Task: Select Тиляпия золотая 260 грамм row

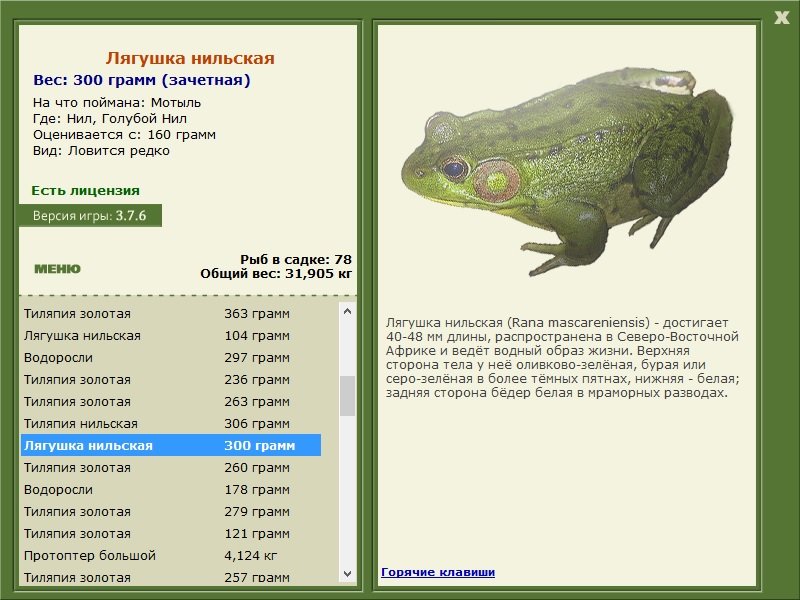Action: 170,467
